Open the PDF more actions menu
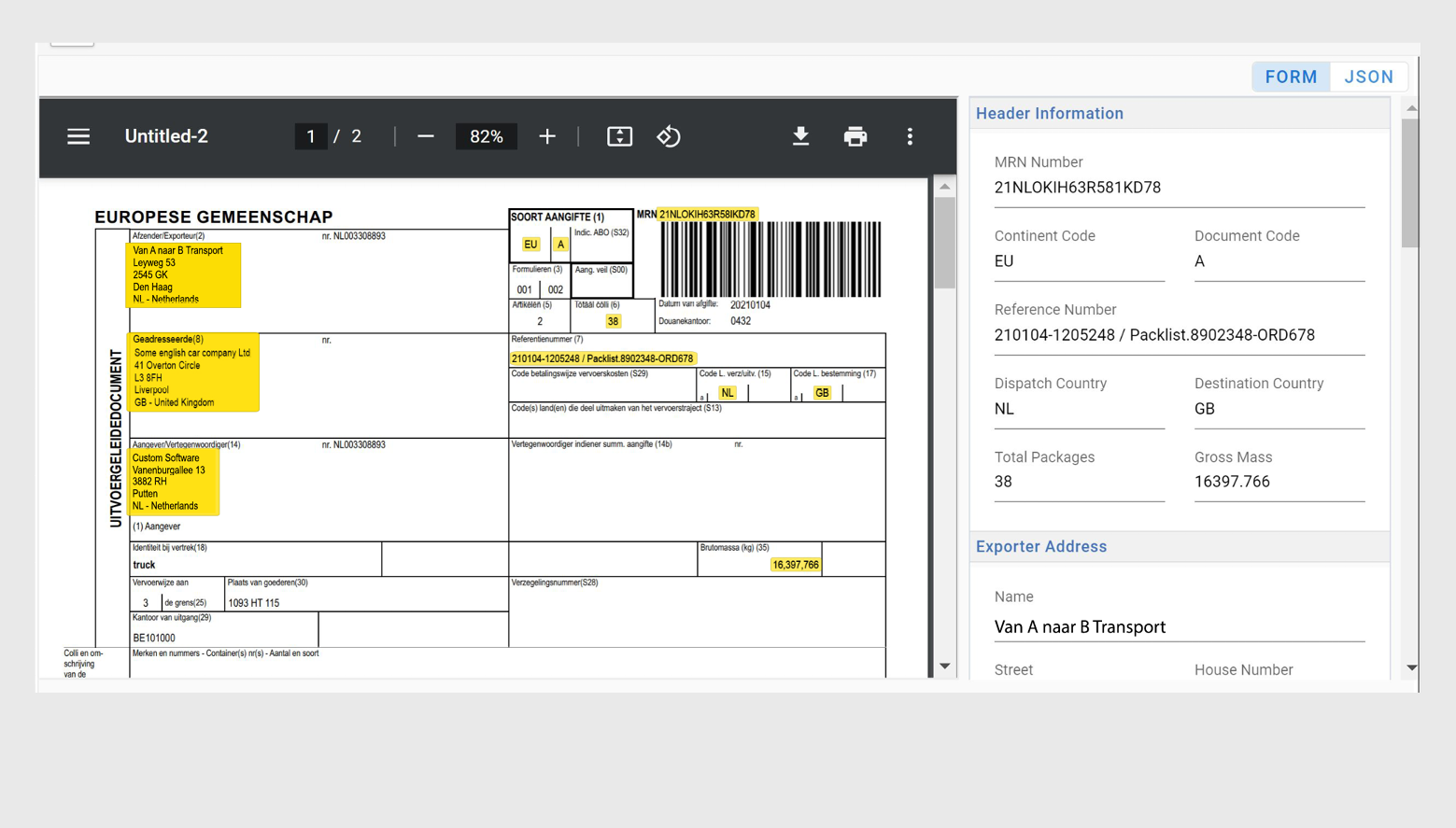1456x828 pixels. (x=910, y=136)
